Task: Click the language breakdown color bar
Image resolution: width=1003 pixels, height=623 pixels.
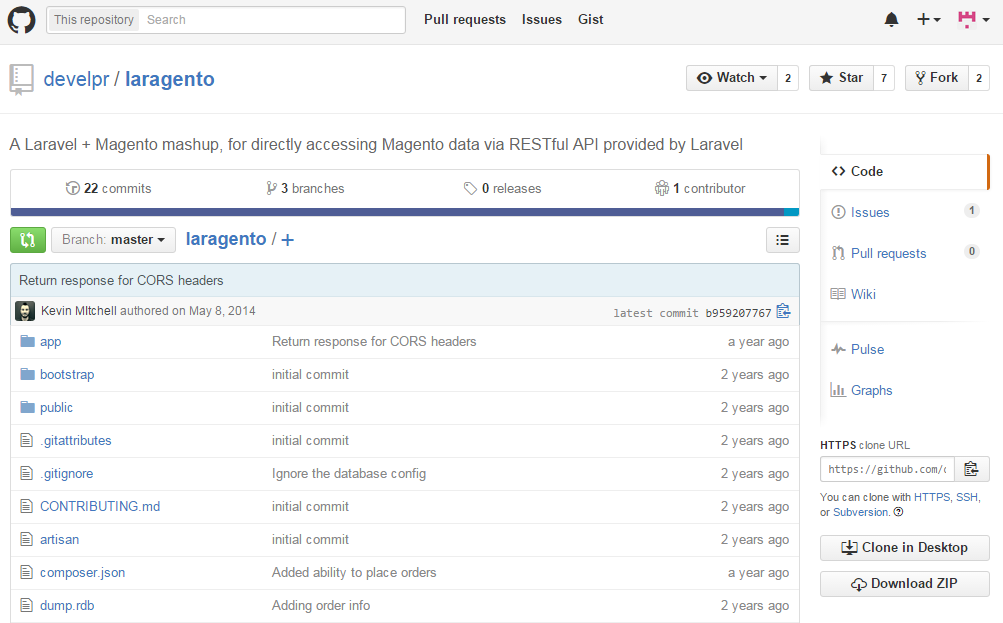Action: [405, 212]
